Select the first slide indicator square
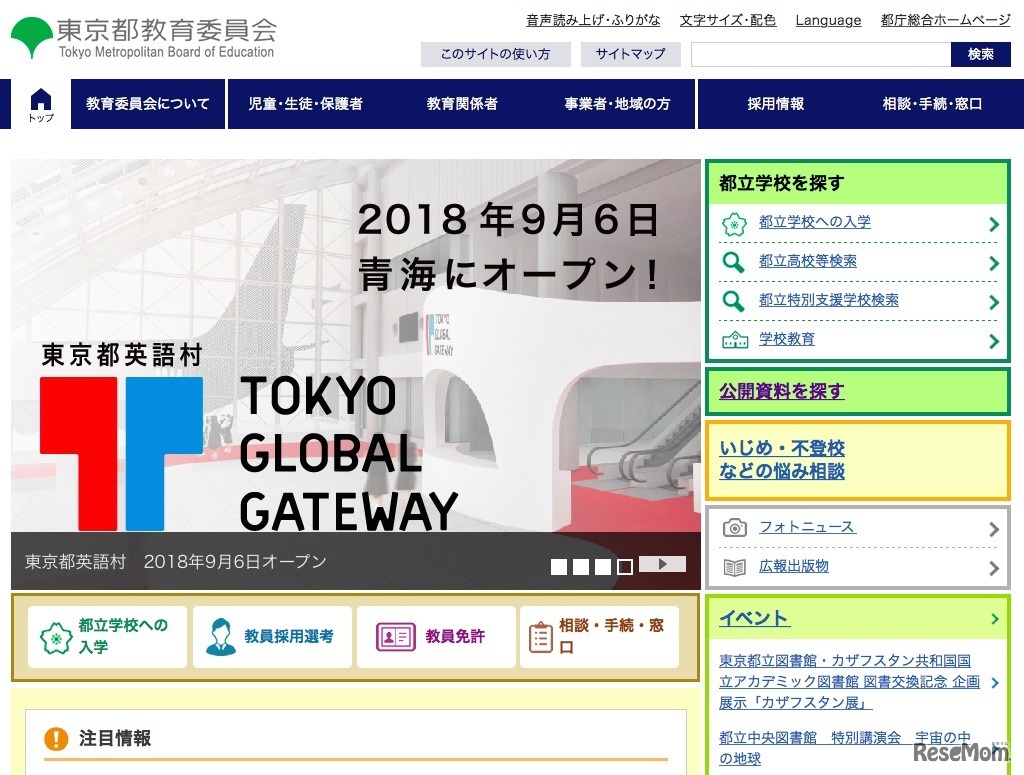Image resolution: width=1024 pixels, height=775 pixels. (559, 567)
